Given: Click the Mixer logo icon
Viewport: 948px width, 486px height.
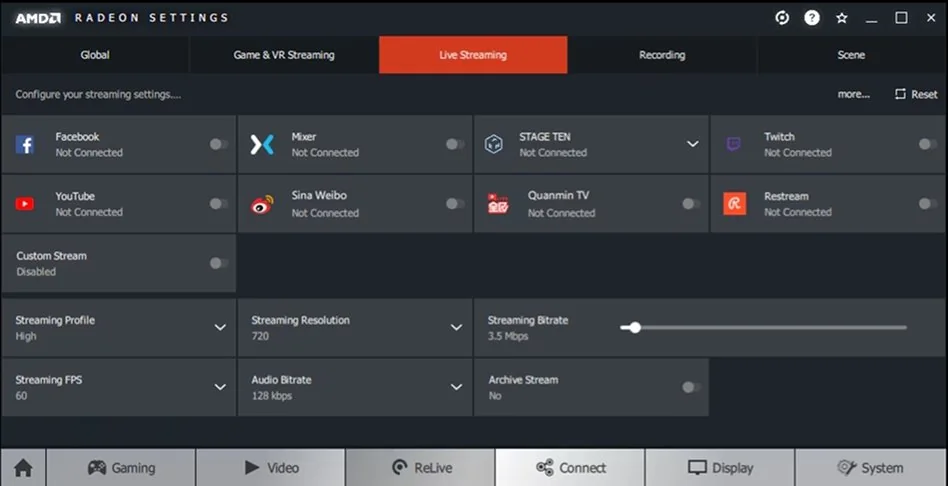Looking at the screenshot, I should 262,145.
